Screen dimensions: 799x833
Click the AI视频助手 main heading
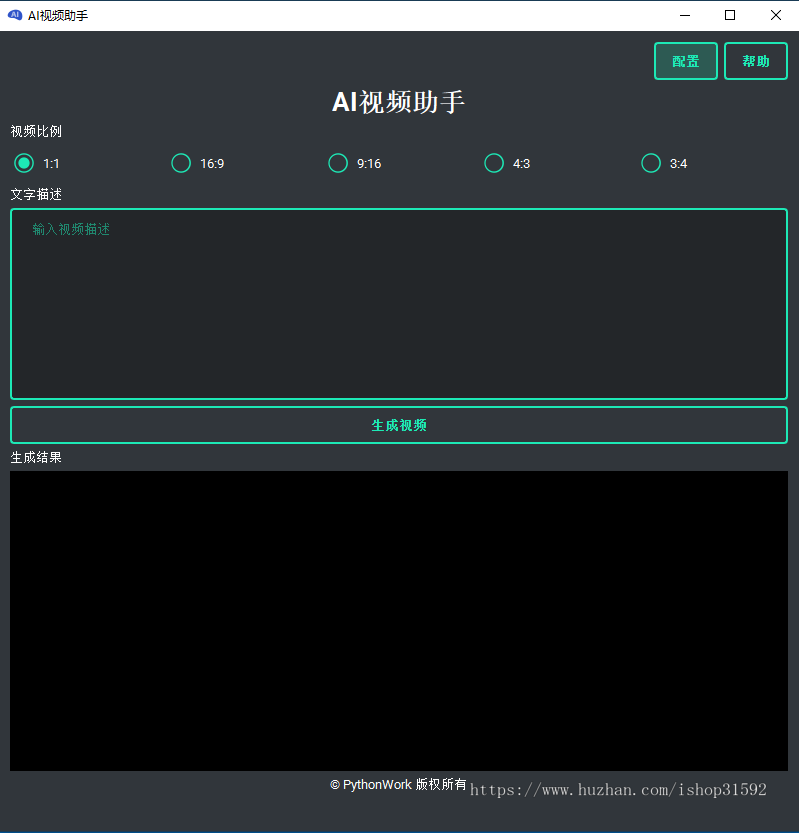[x=398, y=102]
